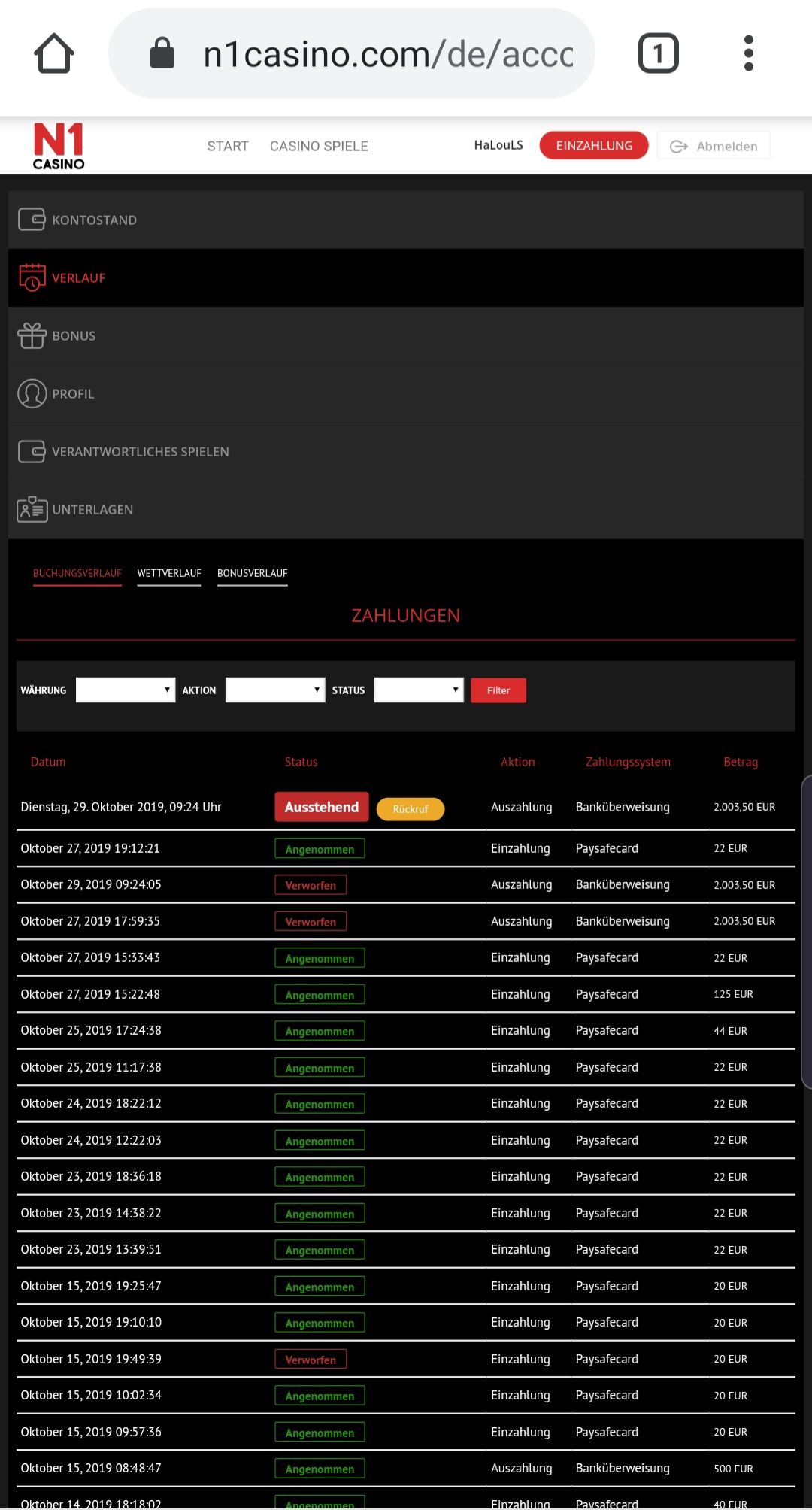The height and width of the screenshot is (1510, 812).
Task: Click the N1 Casino logo
Action: 59,146
